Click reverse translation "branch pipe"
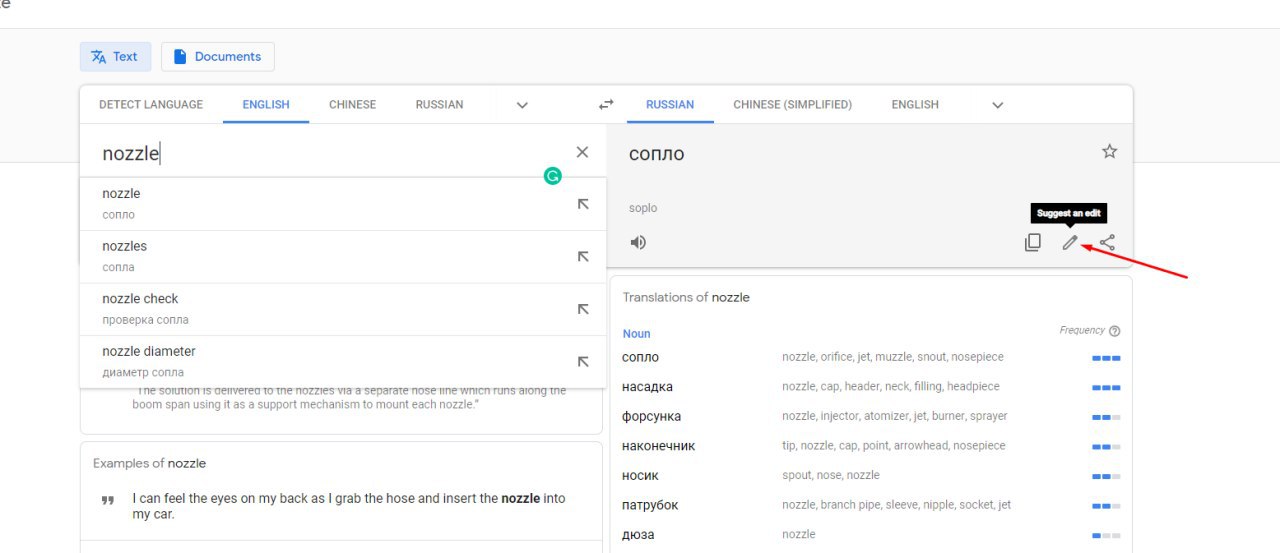 click(851, 505)
